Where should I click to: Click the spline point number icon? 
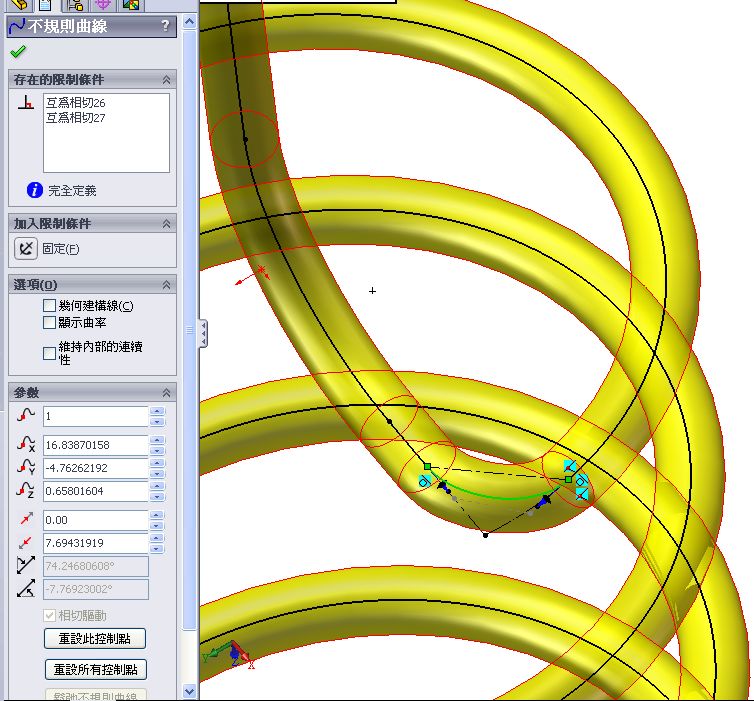click(x=26, y=415)
